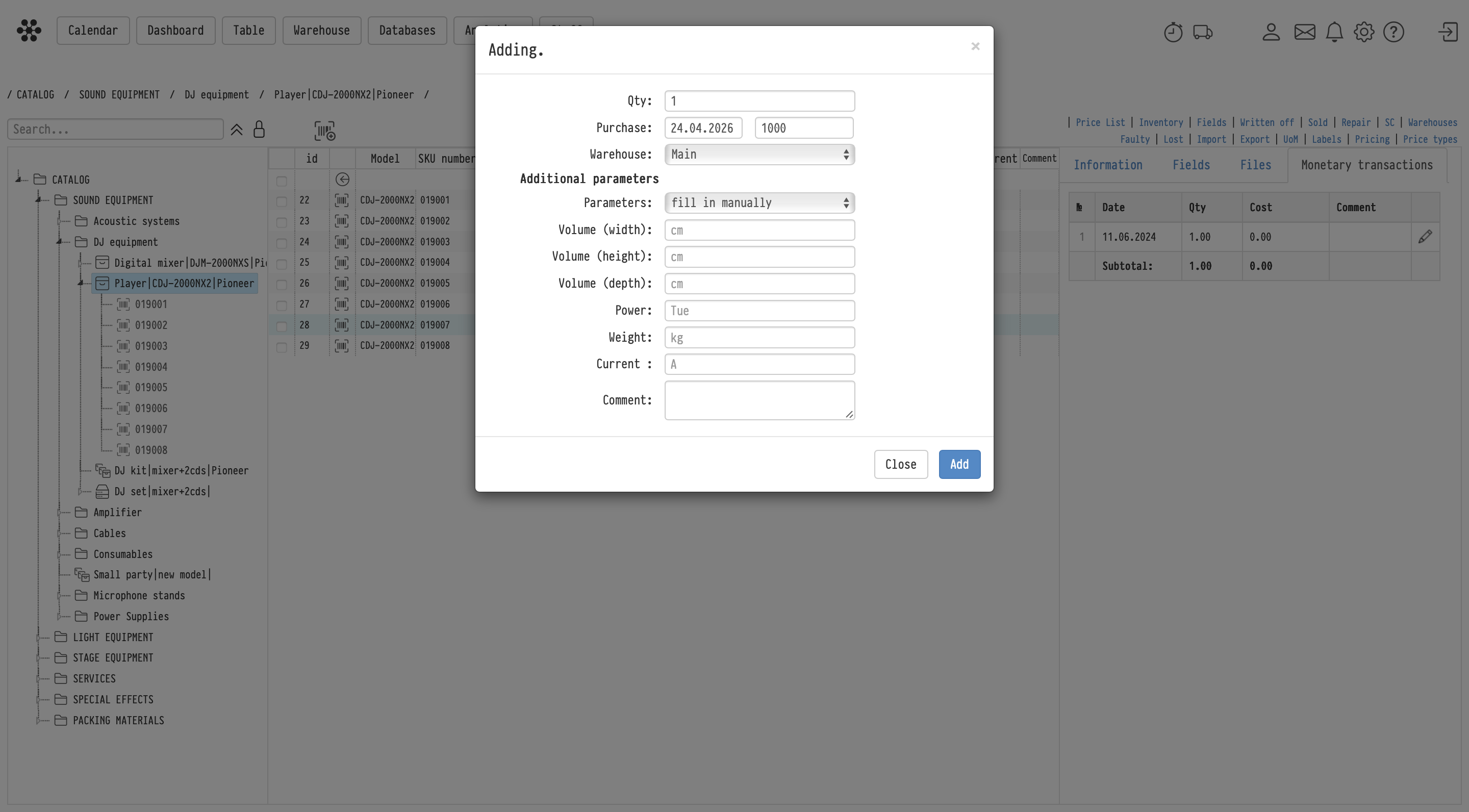Select checkbox next to row id 29
The width and height of the screenshot is (1469, 812).
click(282, 347)
